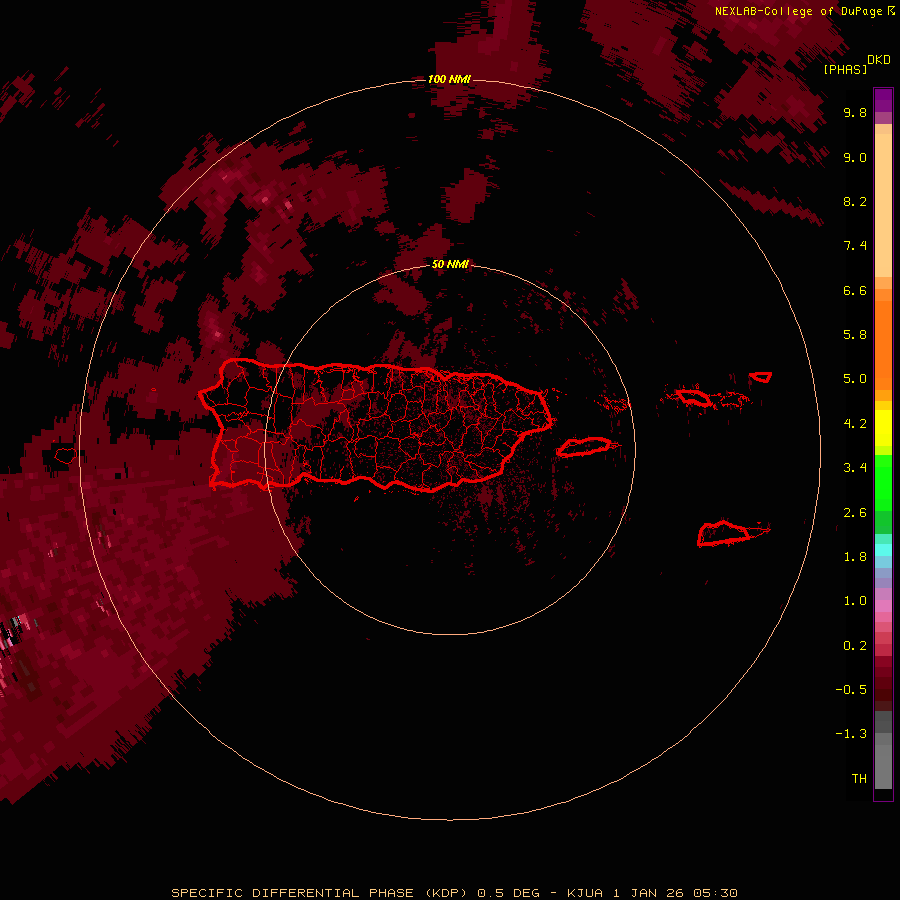Select the 5.8 legend value
900x900 pixels.
coord(855,335)
